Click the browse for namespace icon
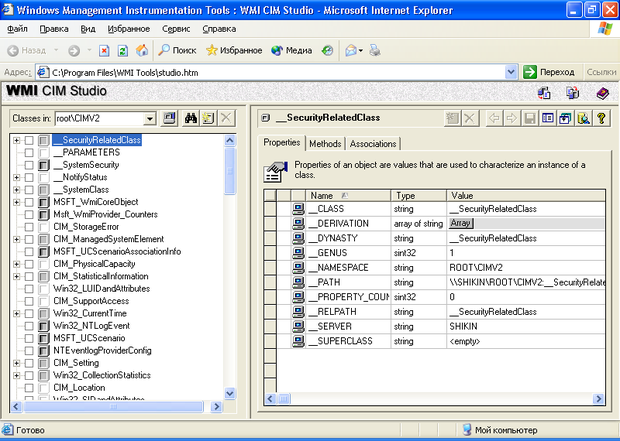 [170, 118]
